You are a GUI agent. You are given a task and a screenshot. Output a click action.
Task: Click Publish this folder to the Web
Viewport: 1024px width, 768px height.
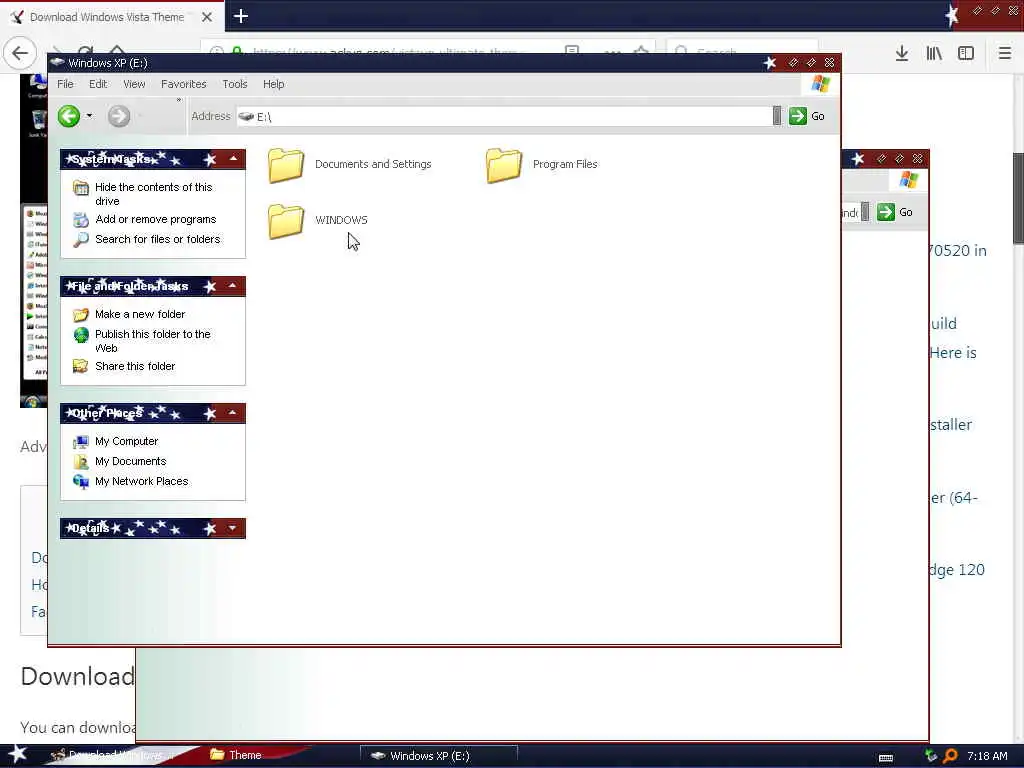click(152, 341)
